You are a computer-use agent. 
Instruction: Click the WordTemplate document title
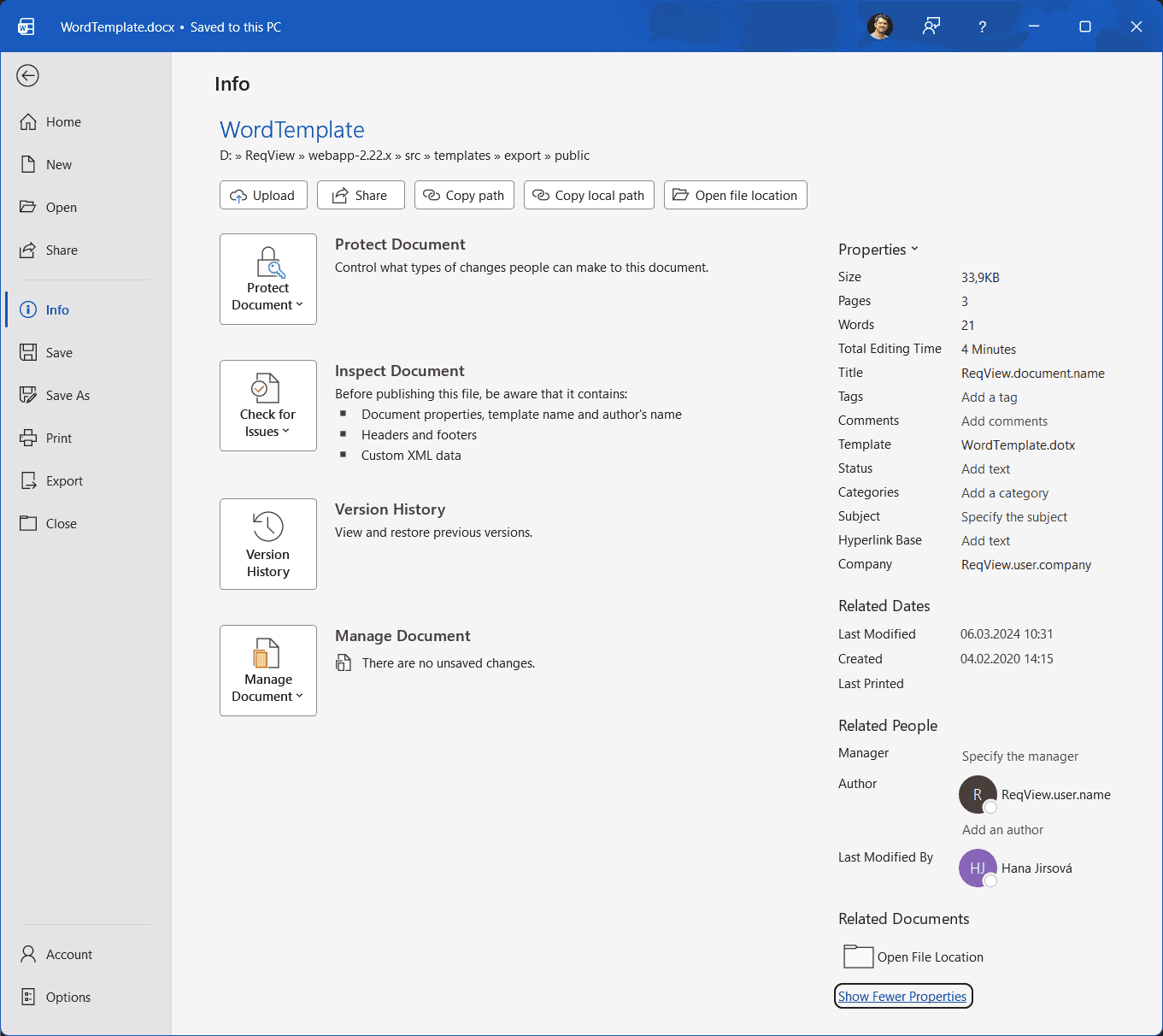292,130
